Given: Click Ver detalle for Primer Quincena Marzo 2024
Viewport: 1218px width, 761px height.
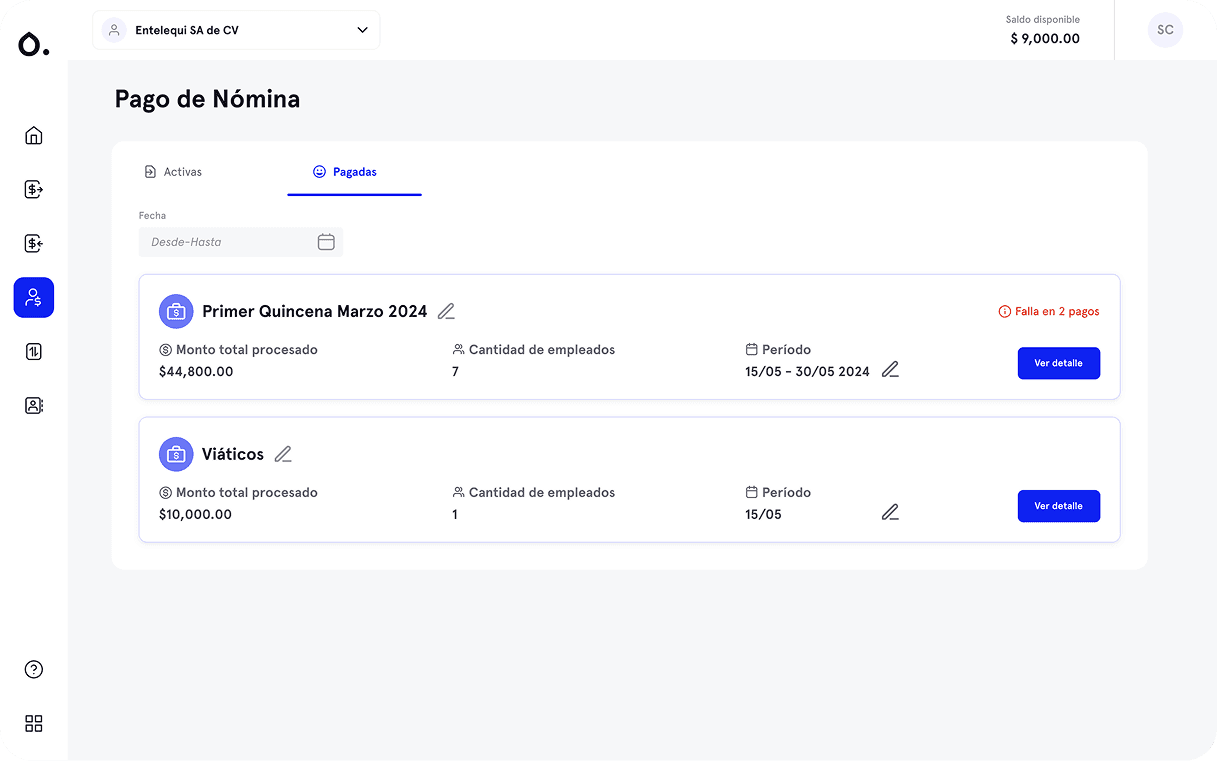Looking at the screenshot, I should click(x=1058, y=363).
